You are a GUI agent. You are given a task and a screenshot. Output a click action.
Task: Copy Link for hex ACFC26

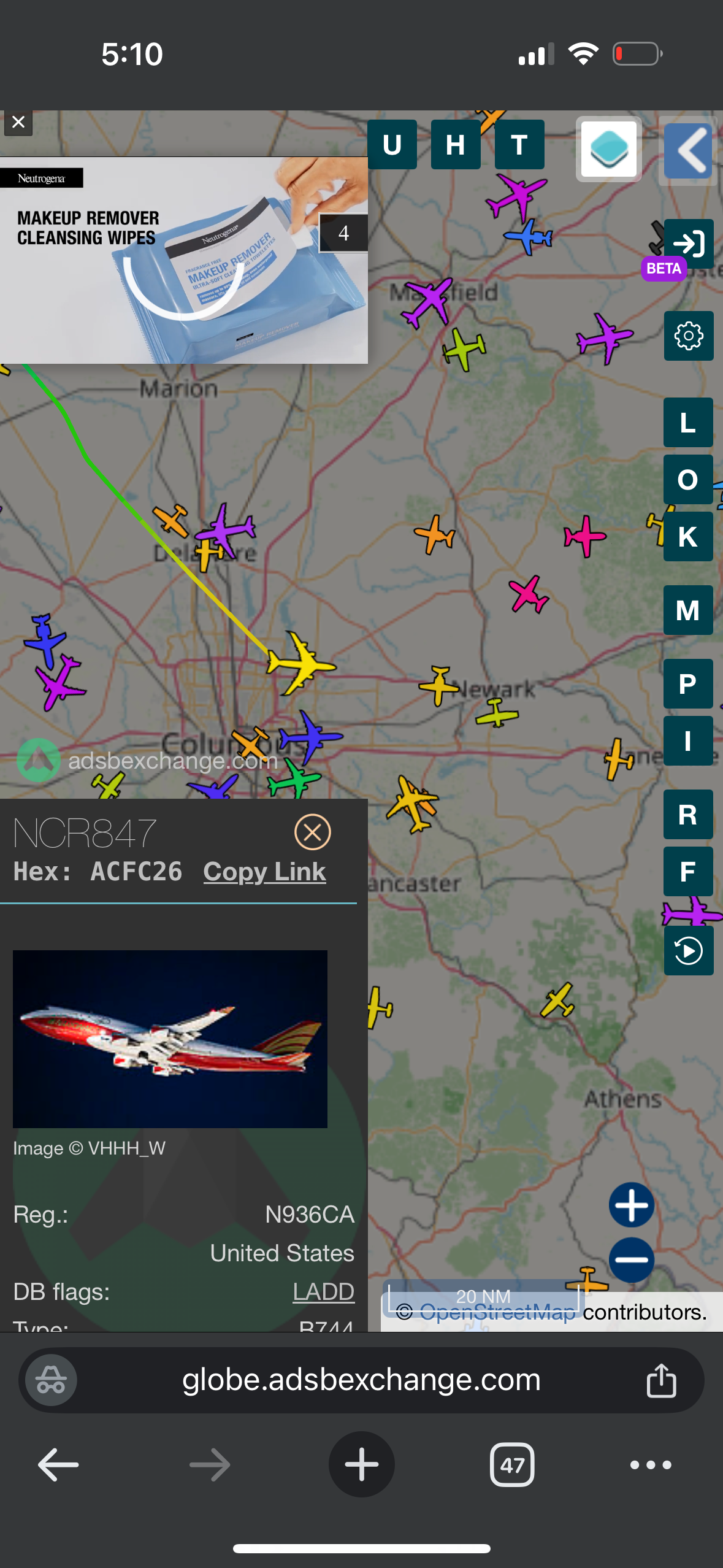tap(264, 872)
